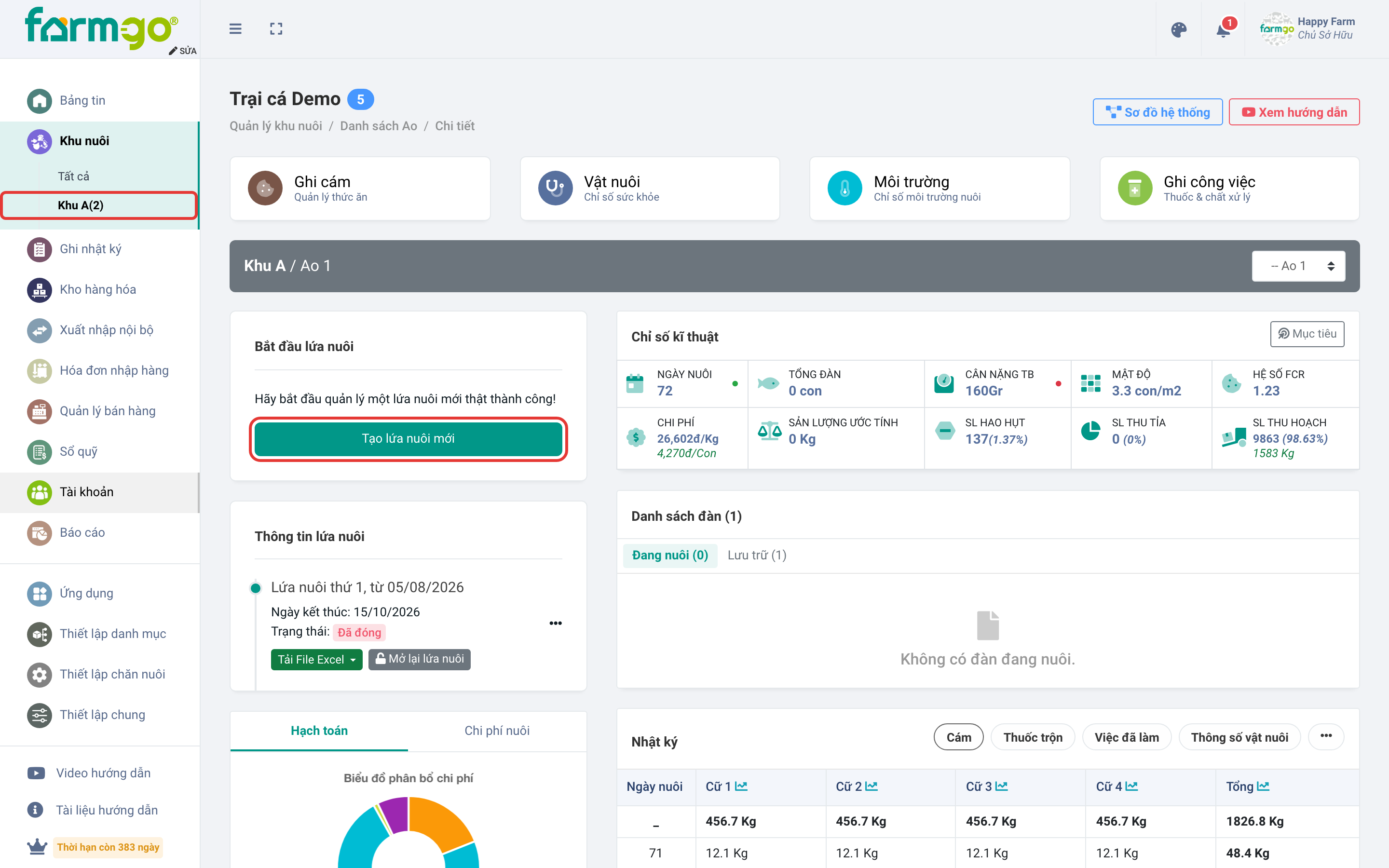Click the Xuất nhập nội bộ icon

point(39,330)
